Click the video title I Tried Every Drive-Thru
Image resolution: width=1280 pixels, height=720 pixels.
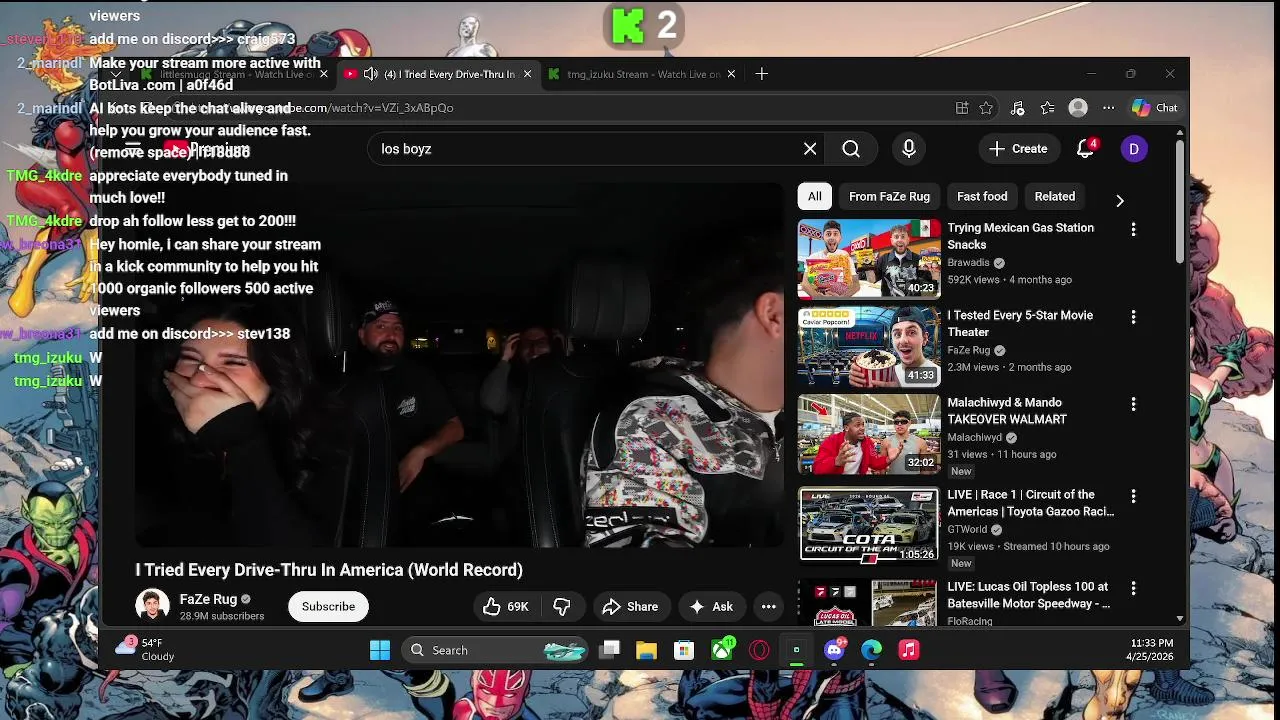tap(329, 570)
